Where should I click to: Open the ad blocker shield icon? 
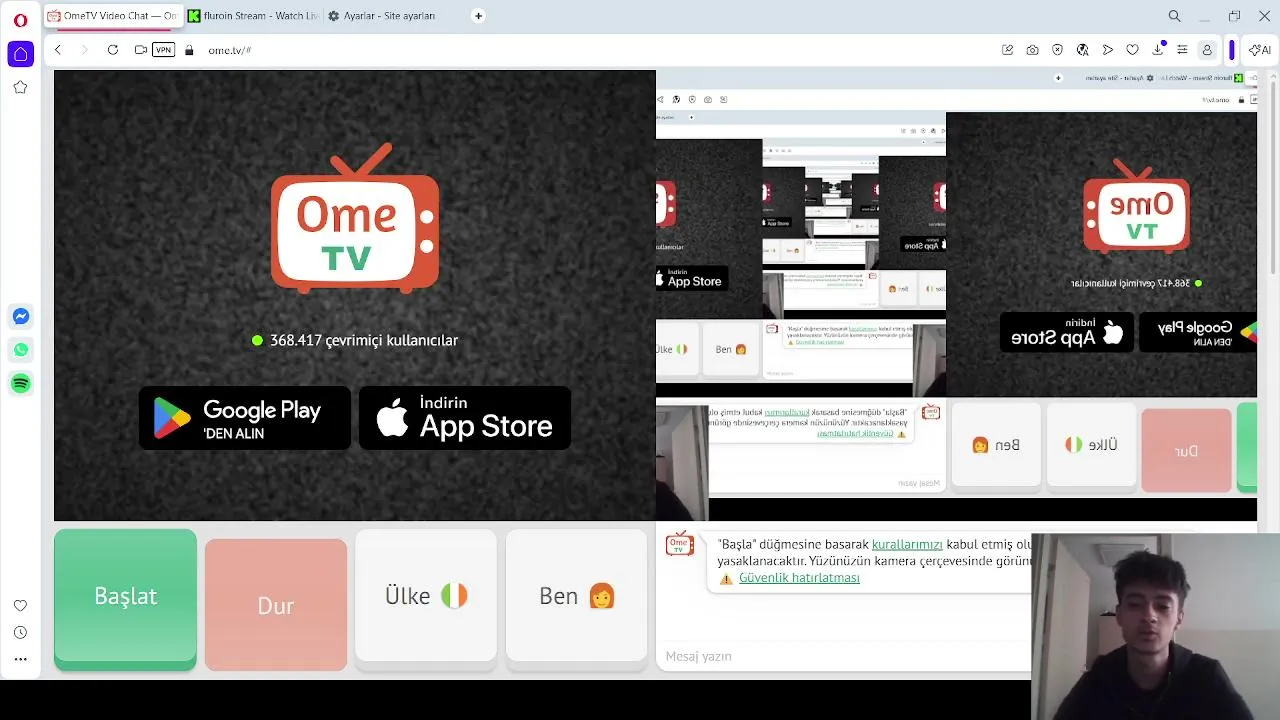click(1057, 50)
